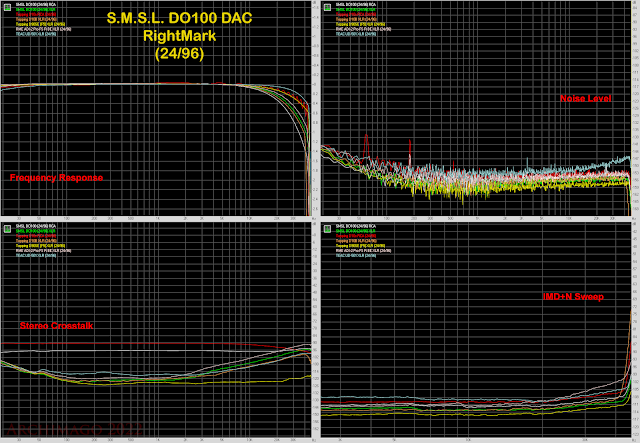Image resolution: width=640 pixels, height=443 pixels.
Task: Click cyan TEAC legend entry in Stereo Crosstalk panel
Action: click(36, 255)
